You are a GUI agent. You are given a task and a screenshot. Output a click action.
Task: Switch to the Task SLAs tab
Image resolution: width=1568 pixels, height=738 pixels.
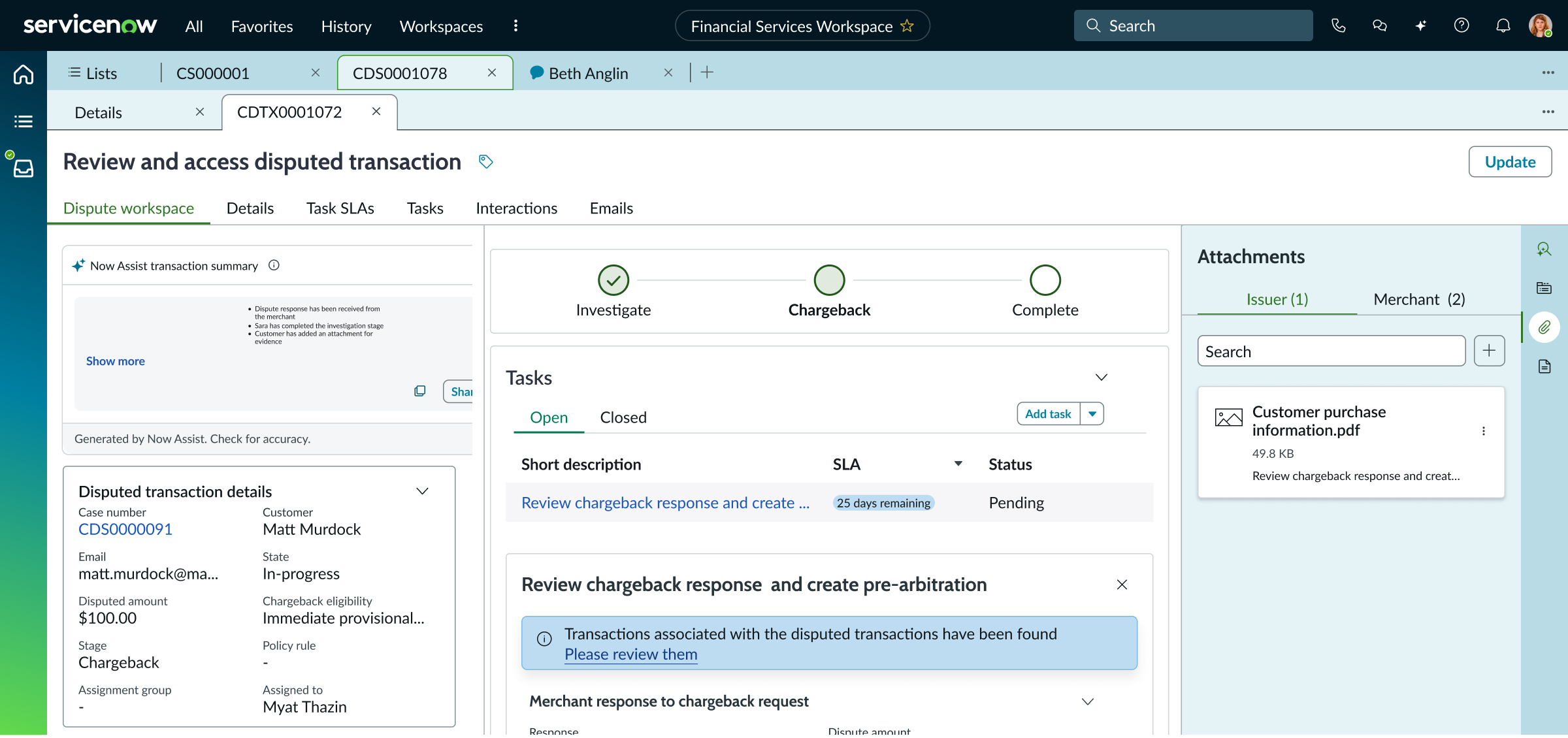tap(340, 208)
